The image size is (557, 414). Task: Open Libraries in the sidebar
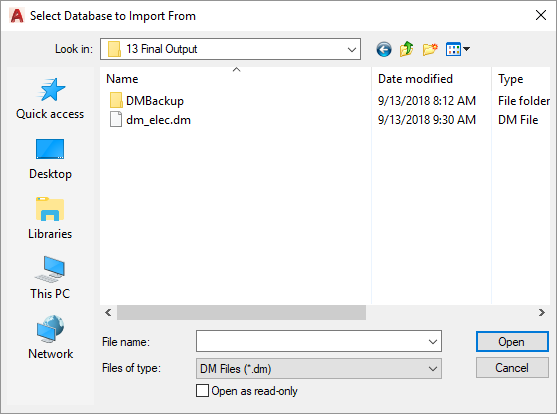tap(50, 219)
